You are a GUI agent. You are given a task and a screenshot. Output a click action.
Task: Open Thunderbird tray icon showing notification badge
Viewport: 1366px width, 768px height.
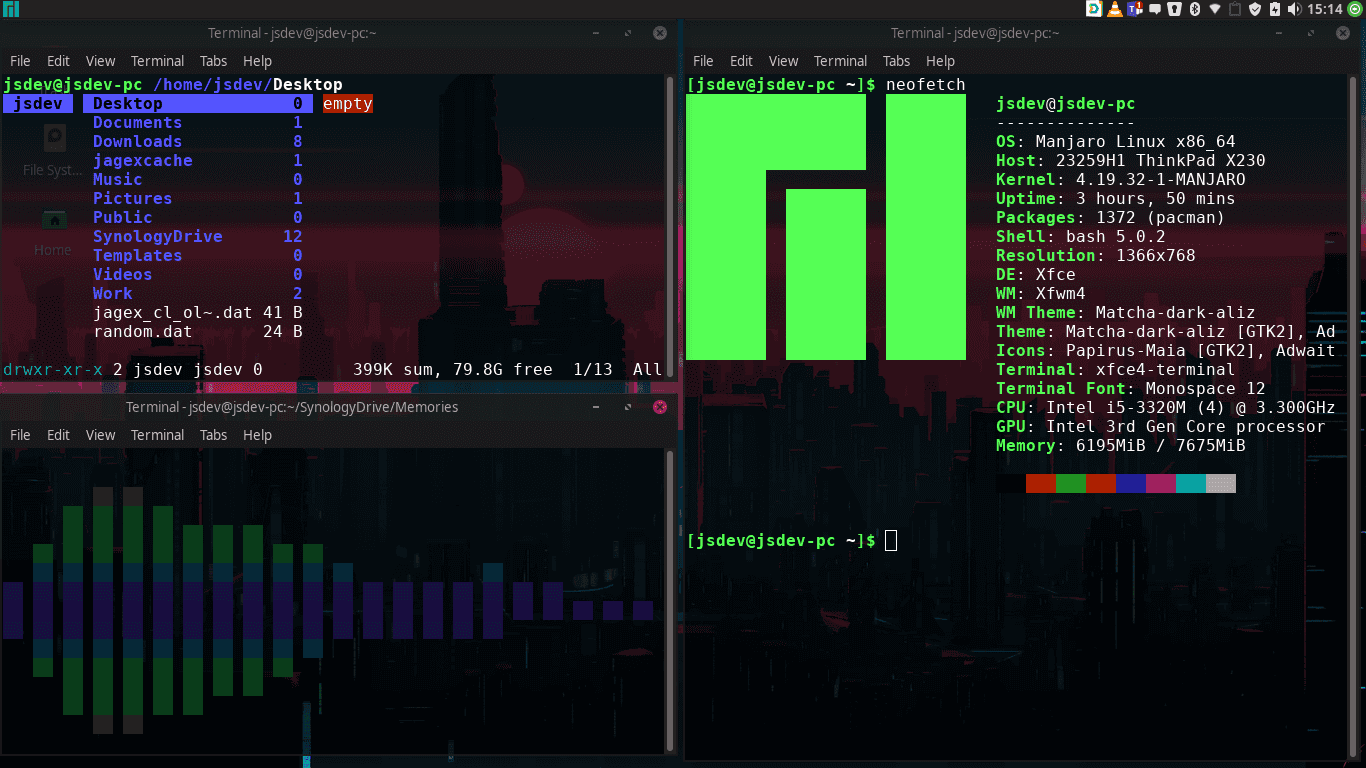coord(1132,9)
